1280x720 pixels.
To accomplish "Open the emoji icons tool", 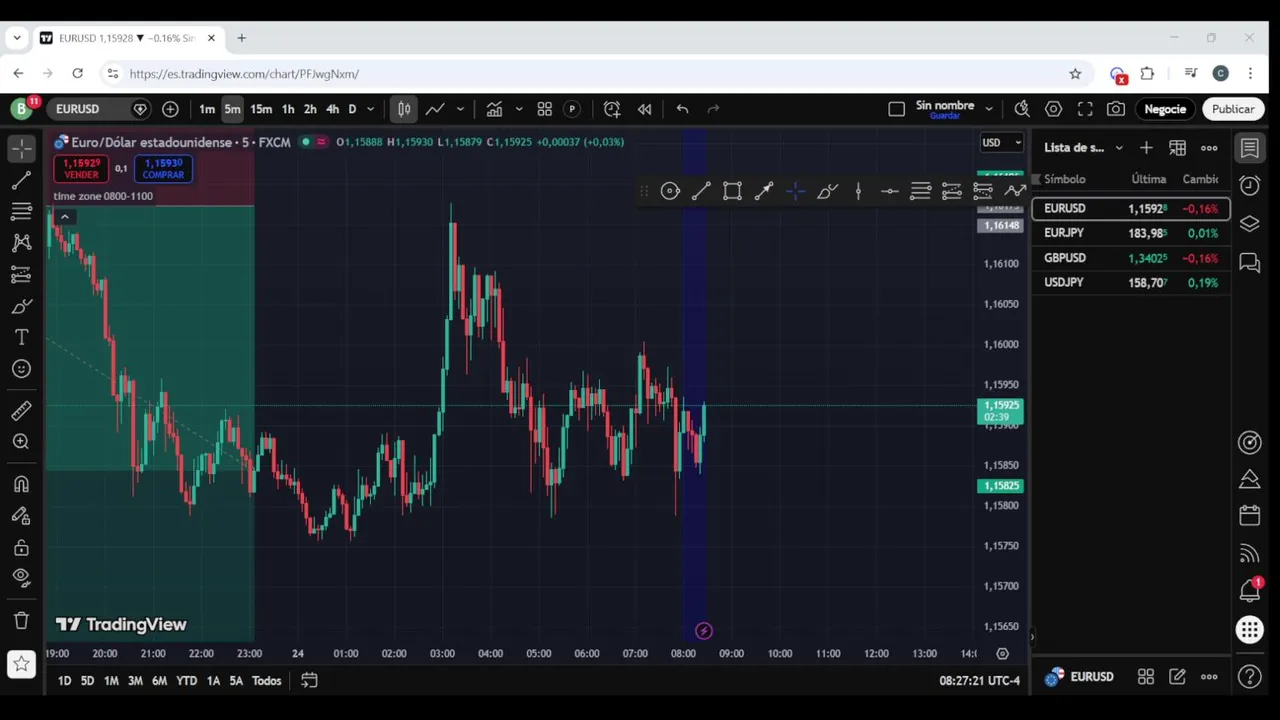I will click(21, 369).
